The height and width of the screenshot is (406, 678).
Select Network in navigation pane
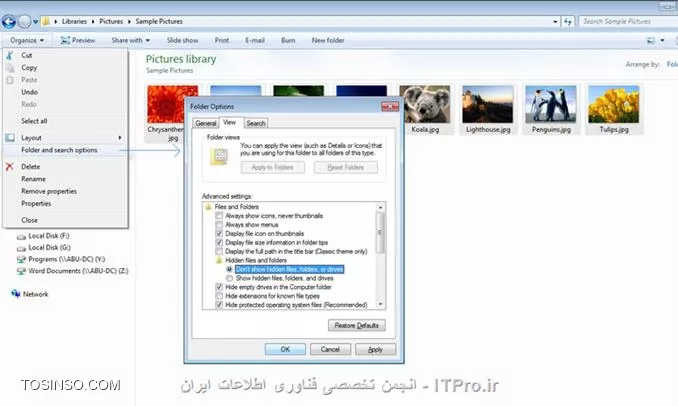coord(29,294)
